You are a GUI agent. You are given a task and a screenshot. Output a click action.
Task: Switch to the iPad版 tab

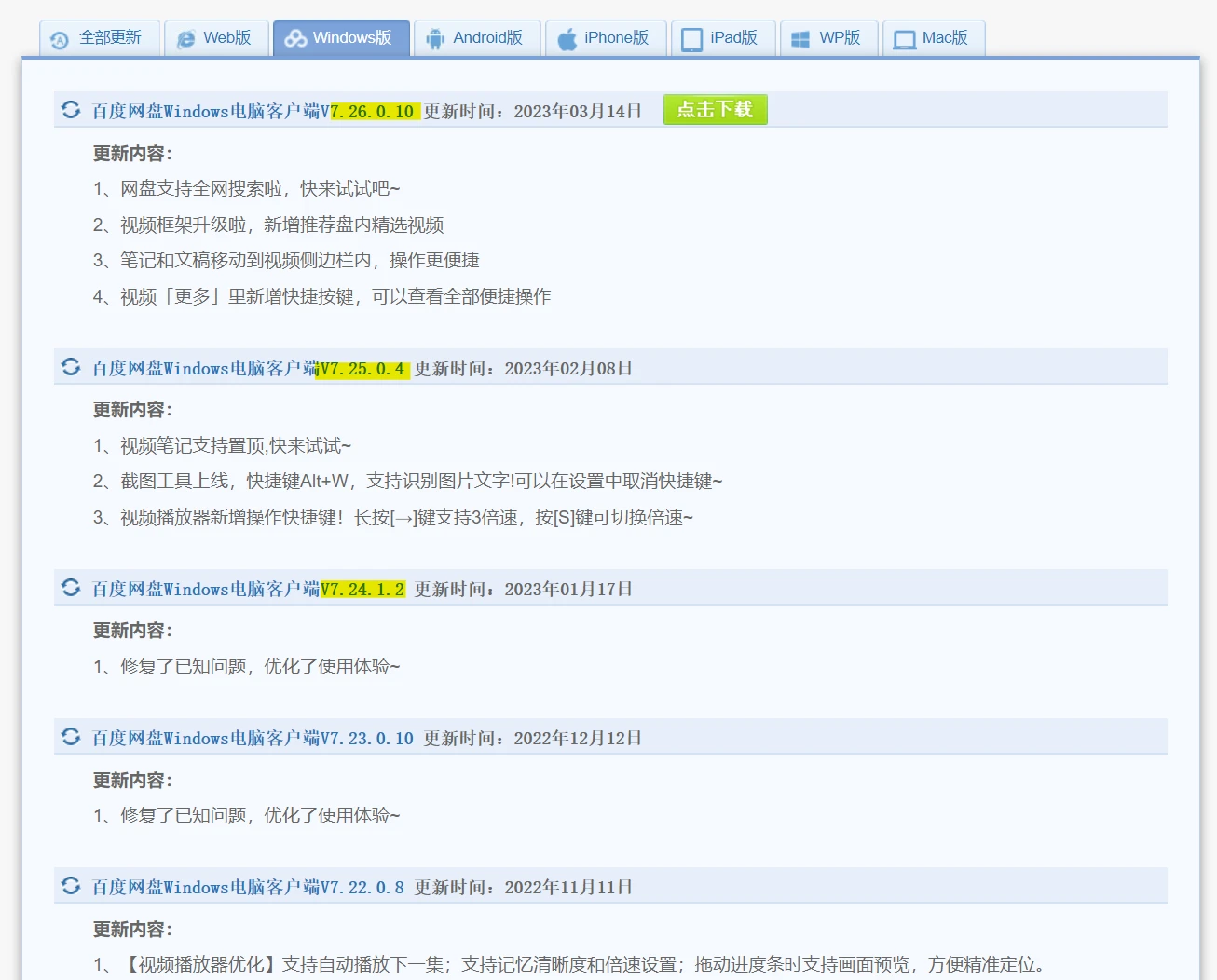pyautogui.click(x=723, y=38)
